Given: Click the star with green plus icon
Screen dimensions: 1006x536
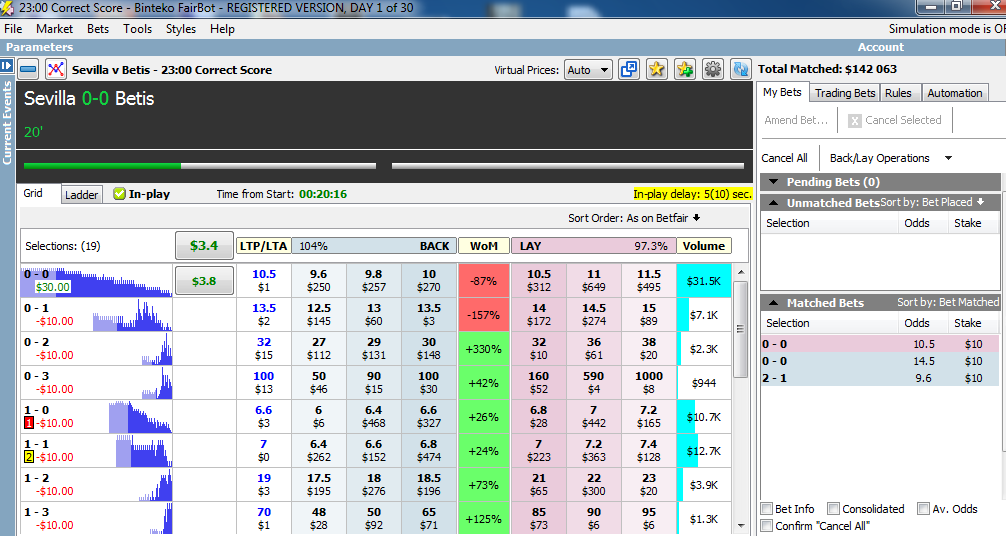Looking at the screenshot, I should pyautogui.click(x=685, y=69).
